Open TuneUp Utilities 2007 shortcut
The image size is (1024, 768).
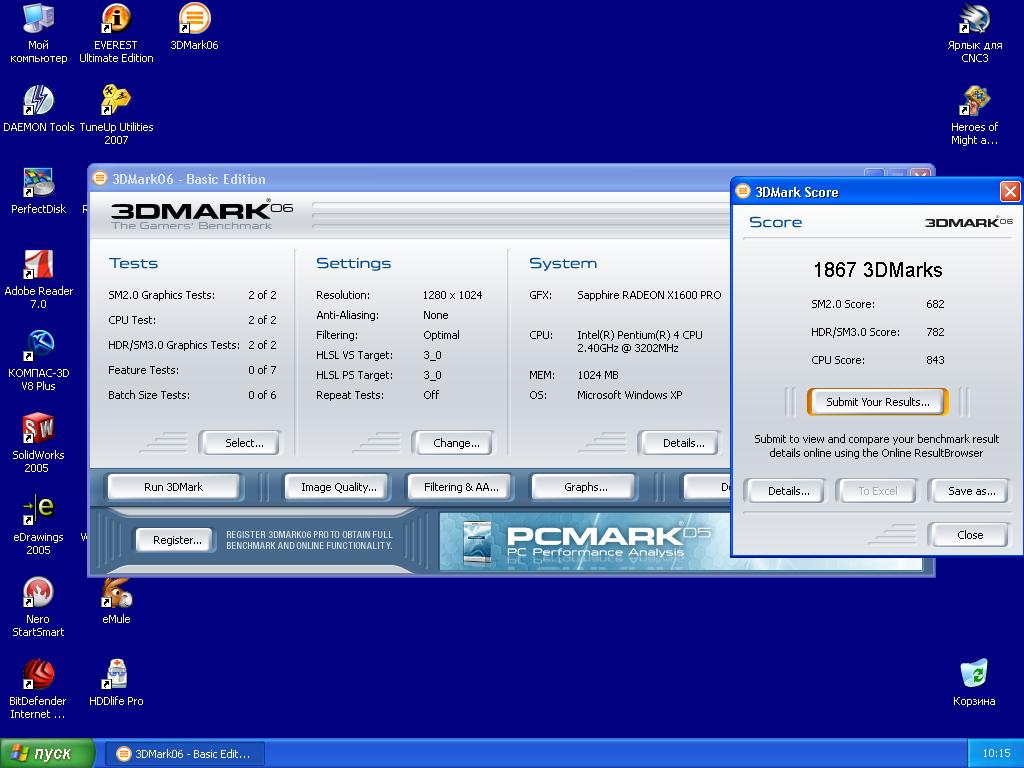click(116, 101)
